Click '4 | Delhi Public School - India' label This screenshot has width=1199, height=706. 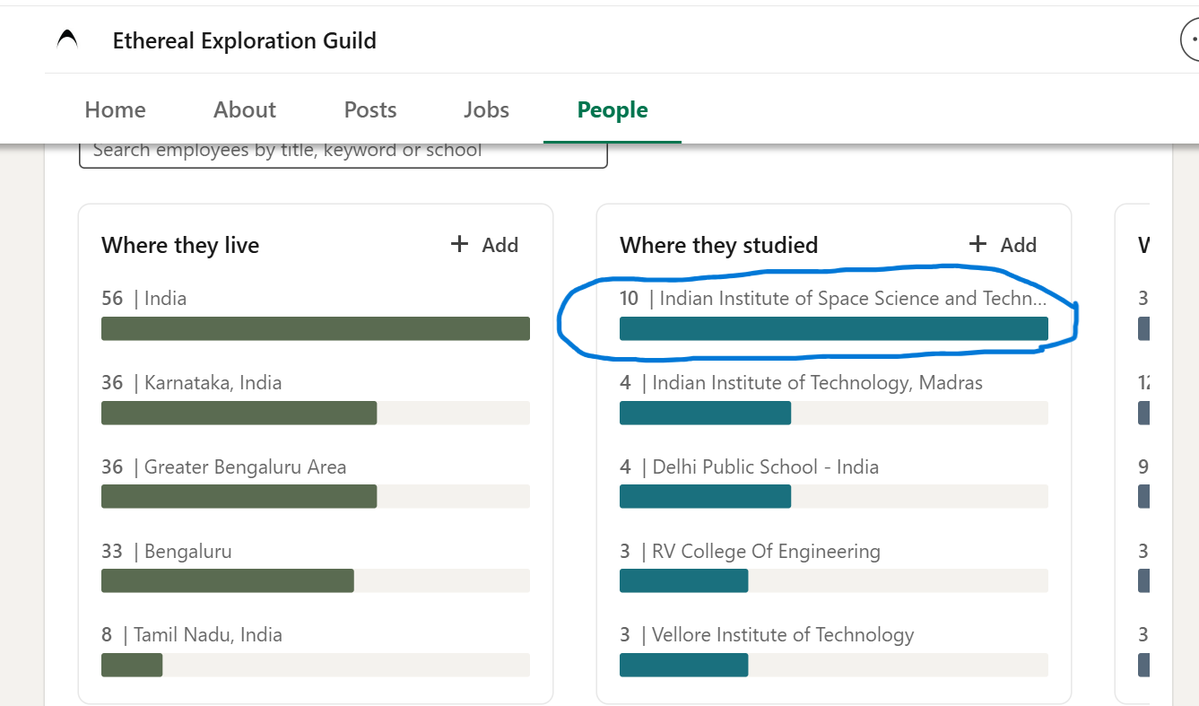pyautogui.click(x=749, y=467)
